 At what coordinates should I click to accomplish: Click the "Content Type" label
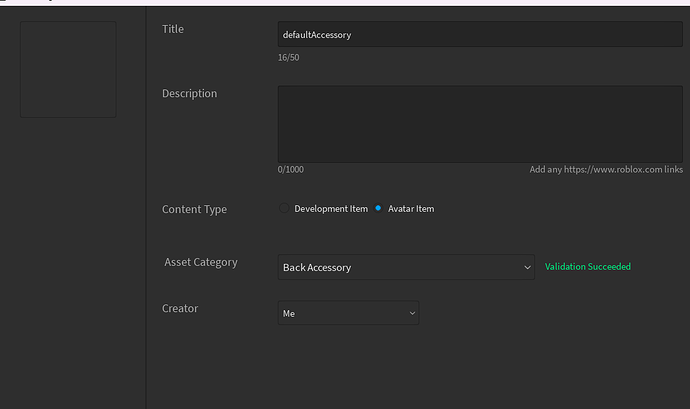click(194, 209)
